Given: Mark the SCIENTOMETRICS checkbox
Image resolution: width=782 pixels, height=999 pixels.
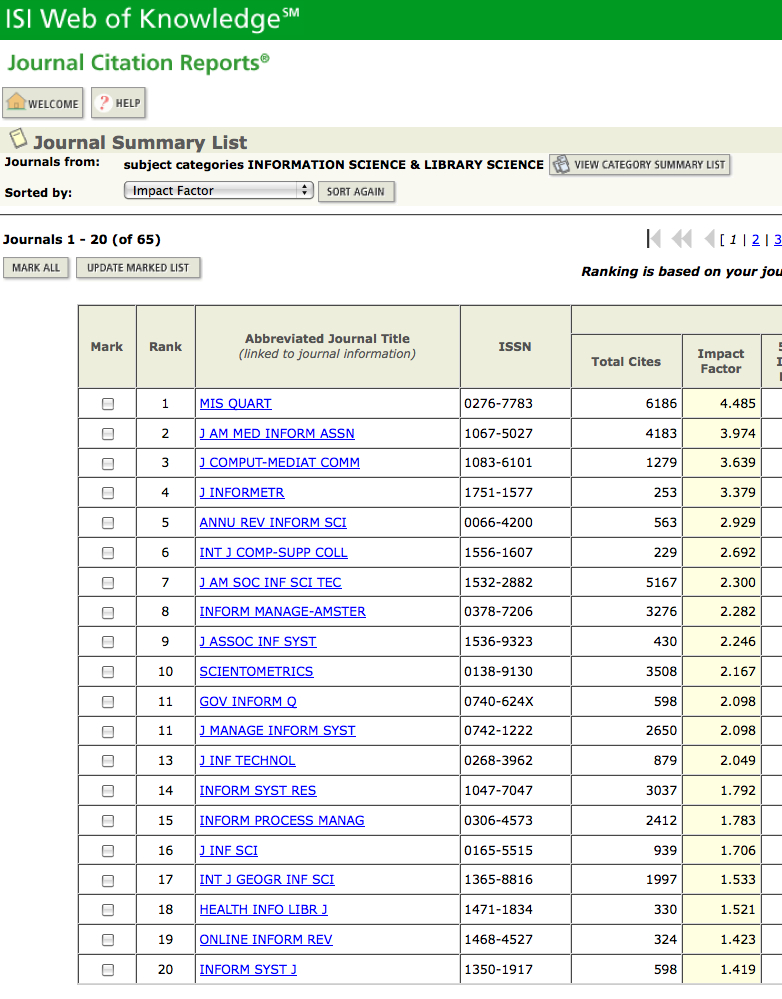Looking at the screenshot, I should pyautogui.click(x=108, y=672).
